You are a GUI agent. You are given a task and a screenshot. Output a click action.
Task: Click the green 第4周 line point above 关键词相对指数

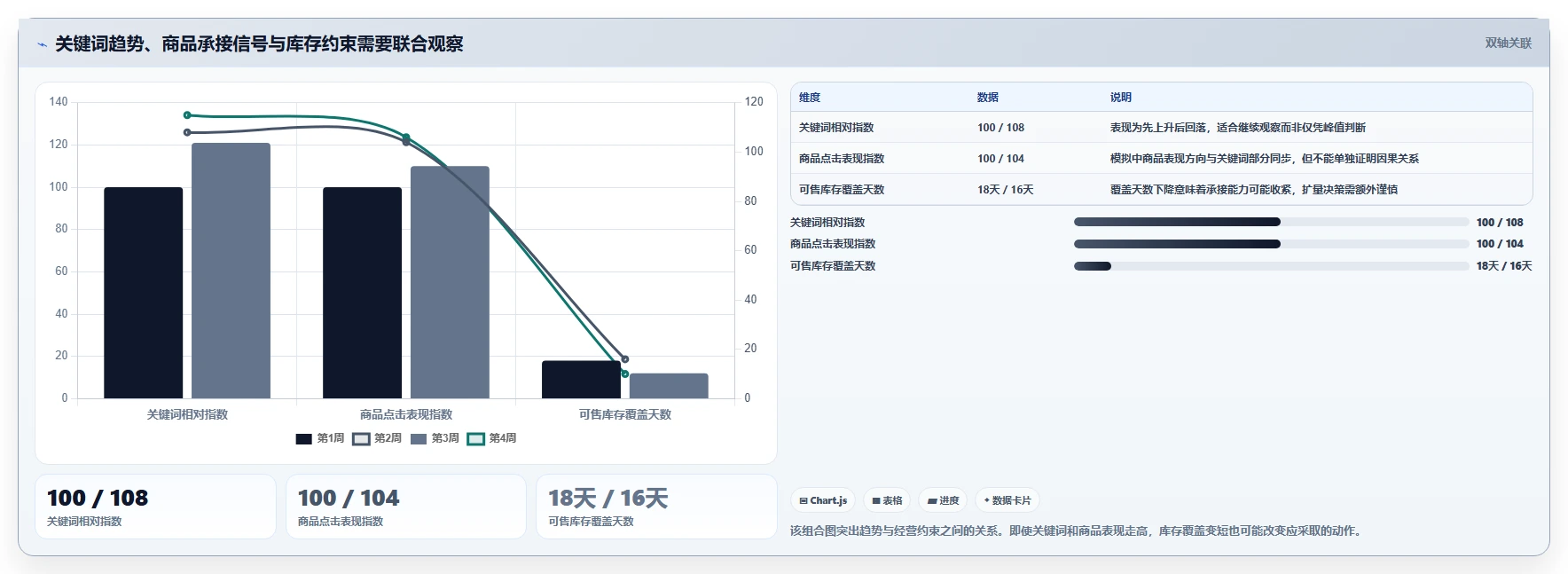pos(187,115)
